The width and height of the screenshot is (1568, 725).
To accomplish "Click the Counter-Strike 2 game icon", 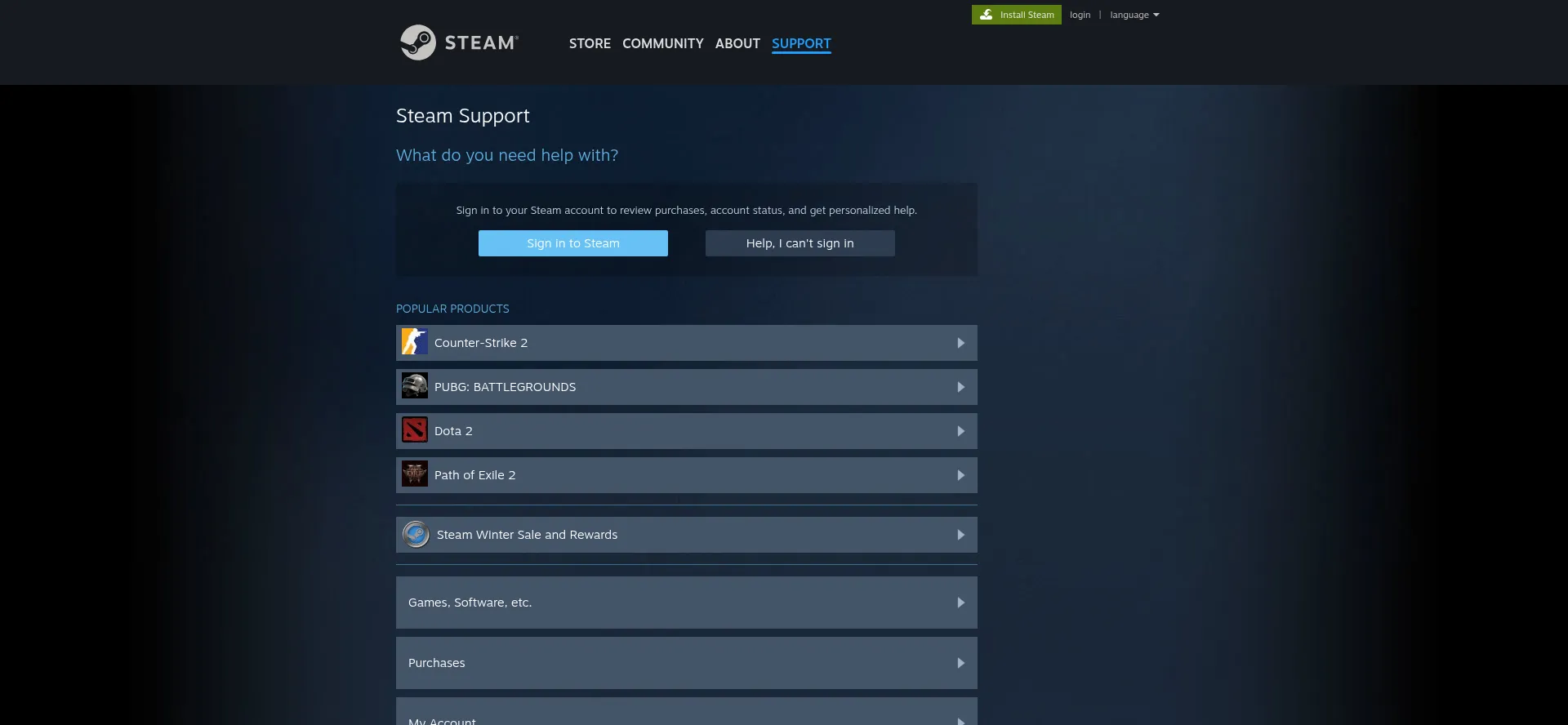I will 415,343.
